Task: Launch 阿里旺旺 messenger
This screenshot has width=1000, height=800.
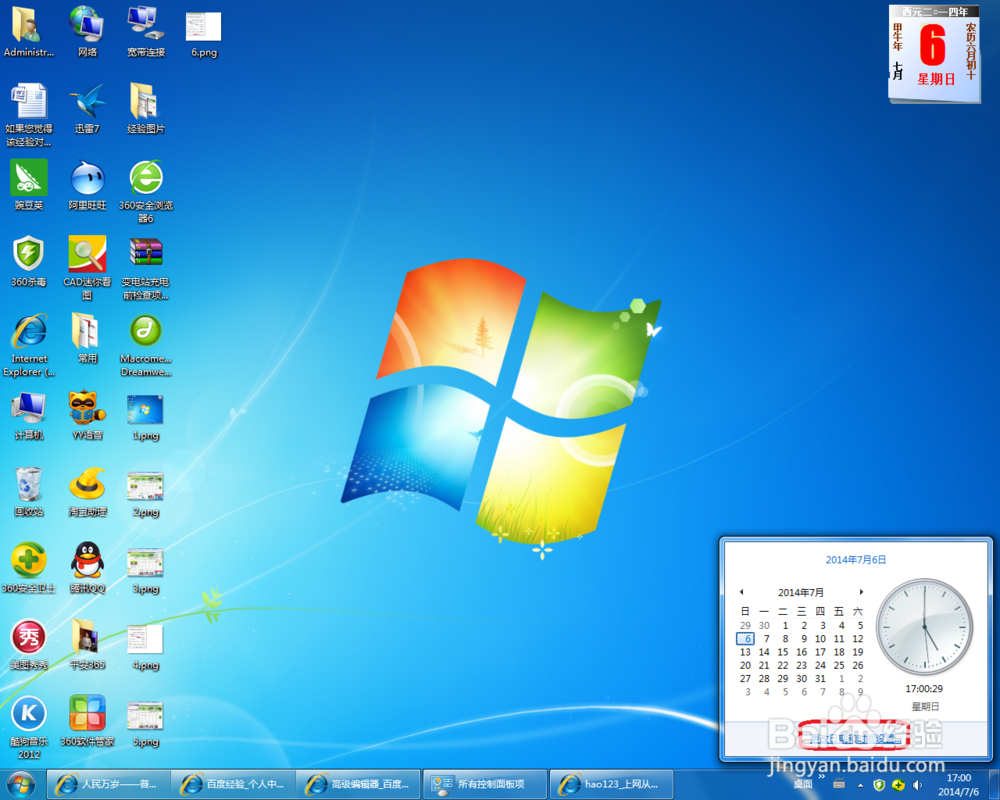Action: pyautogui.click(x=87, y=185)
